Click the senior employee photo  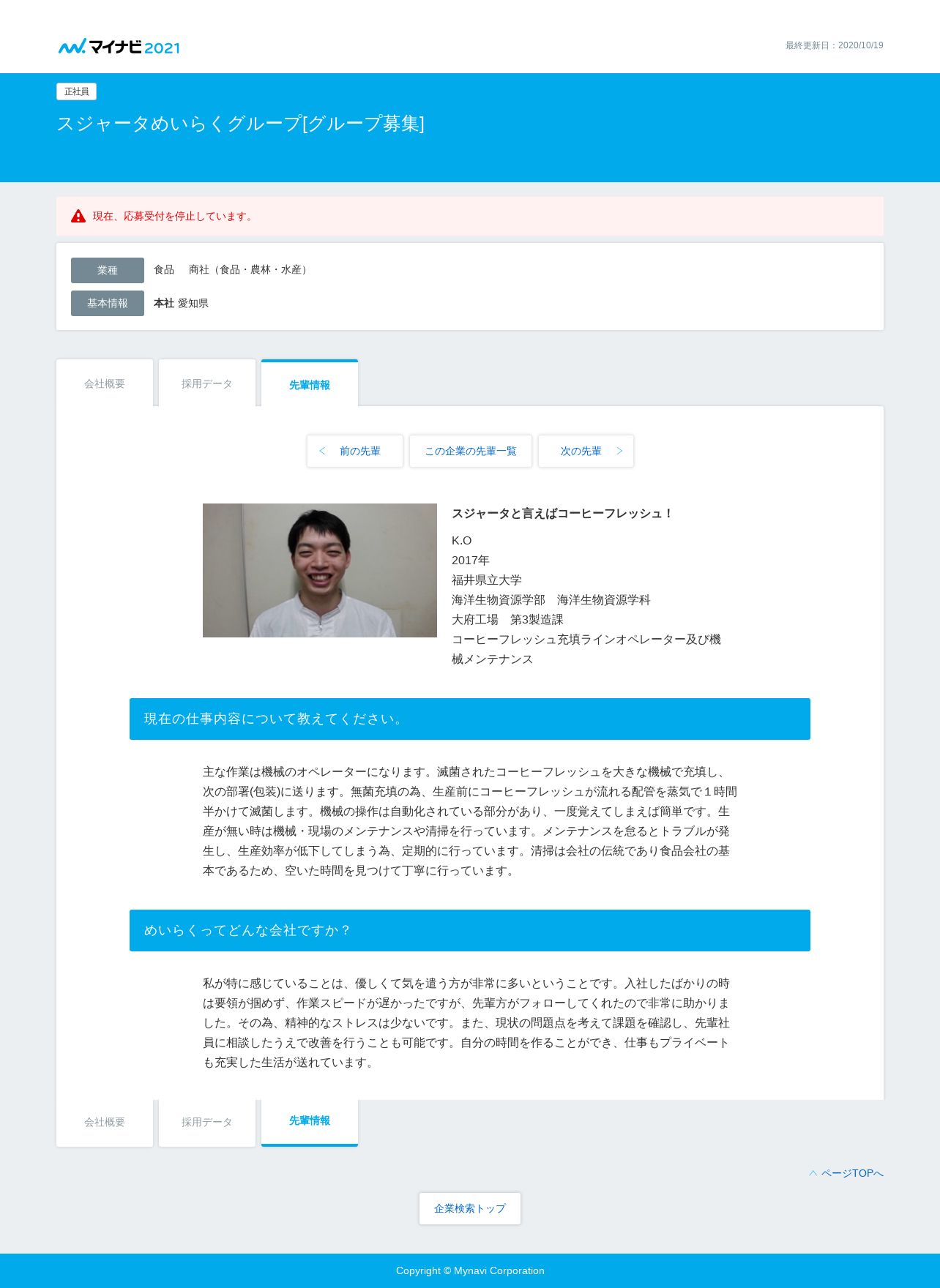click(320, 570)
